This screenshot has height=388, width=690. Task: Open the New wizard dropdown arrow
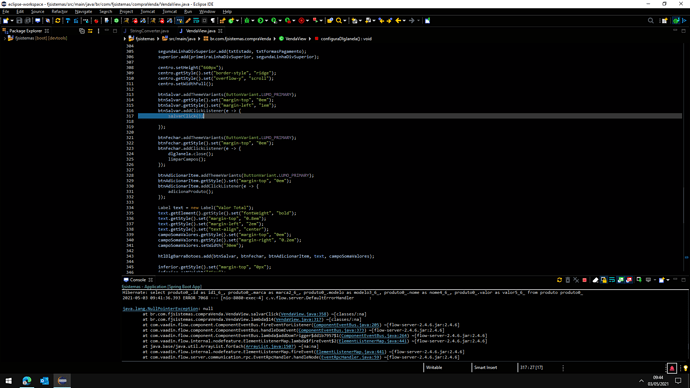12,21
